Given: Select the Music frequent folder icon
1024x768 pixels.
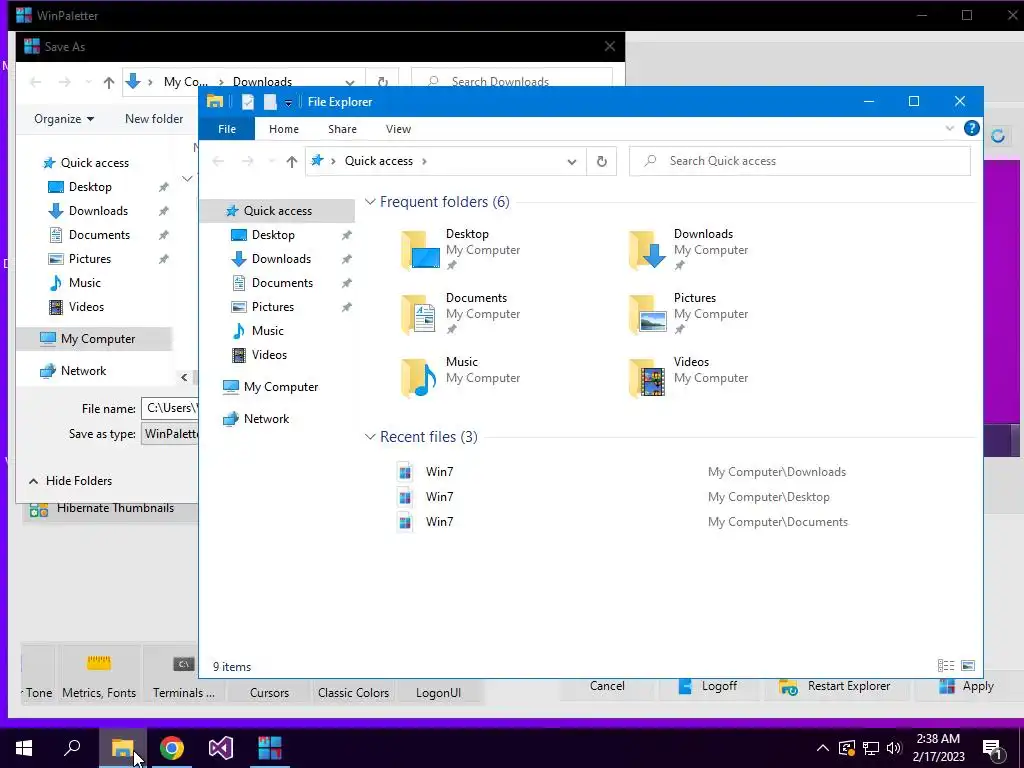Looking at the screenshot, I should click(x=420, y=377).
